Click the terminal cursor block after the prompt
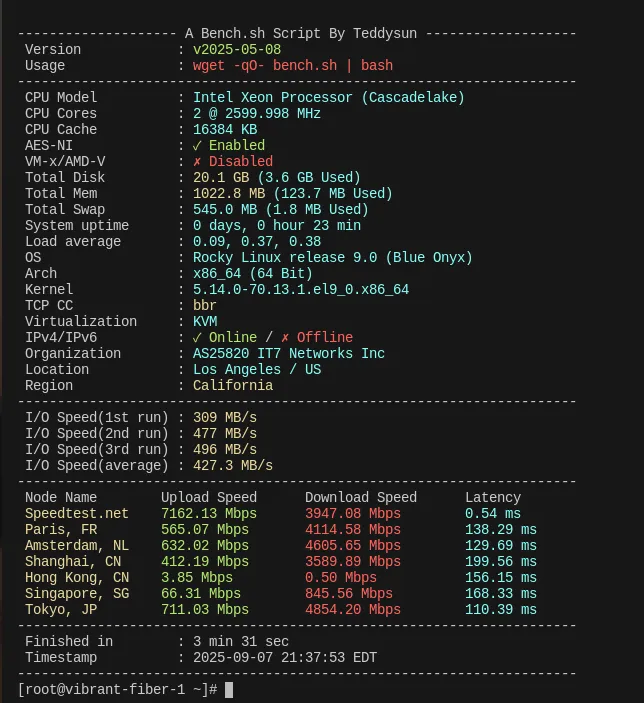Viewport: 644px width, 703px height. pyautogui.click(x=229, y=690)
